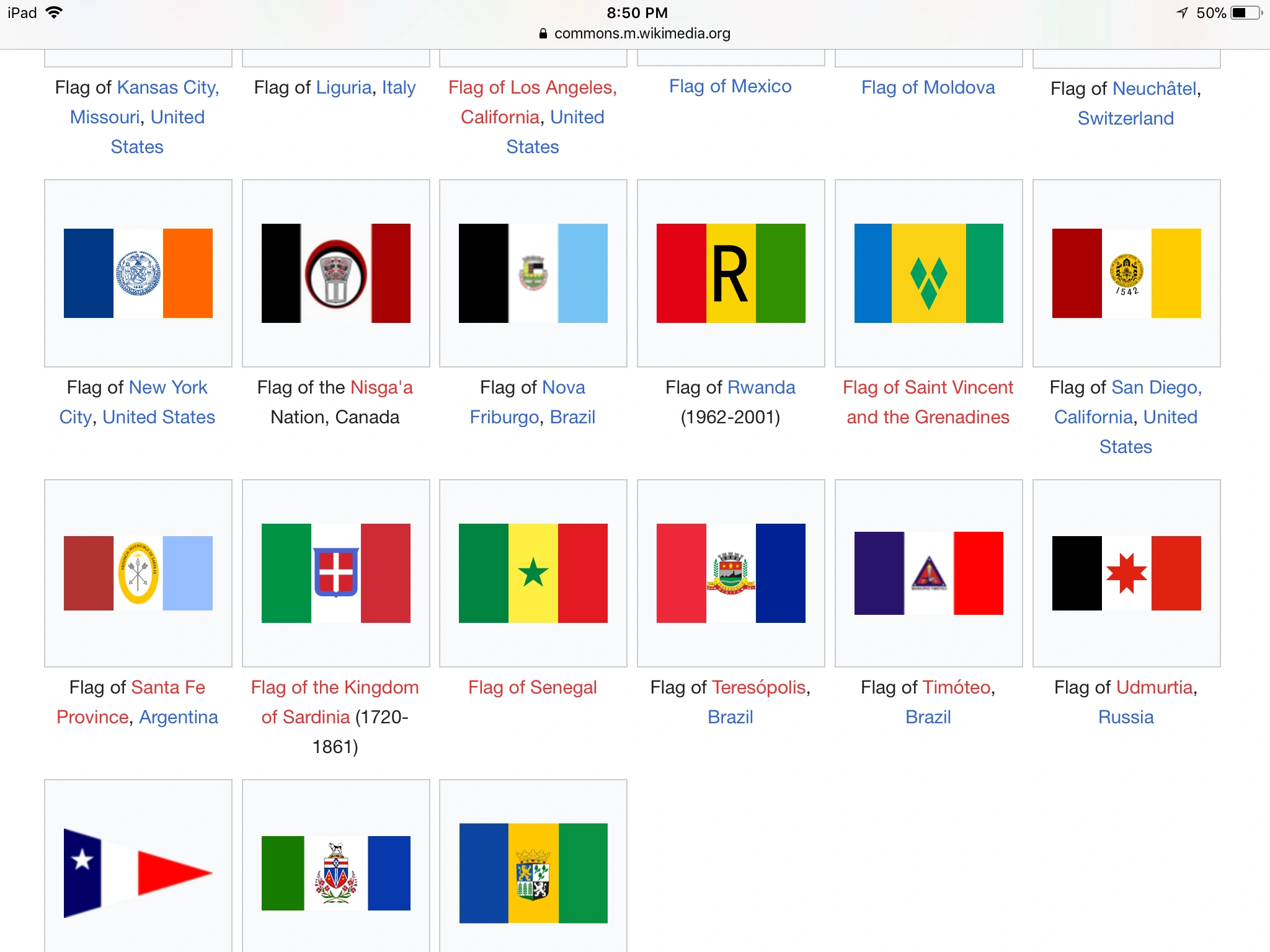Tap the Argentina link under Santa Fe
Image resolution: width=1270 pixels, height=952 pixels.
(x=179, y=717)
